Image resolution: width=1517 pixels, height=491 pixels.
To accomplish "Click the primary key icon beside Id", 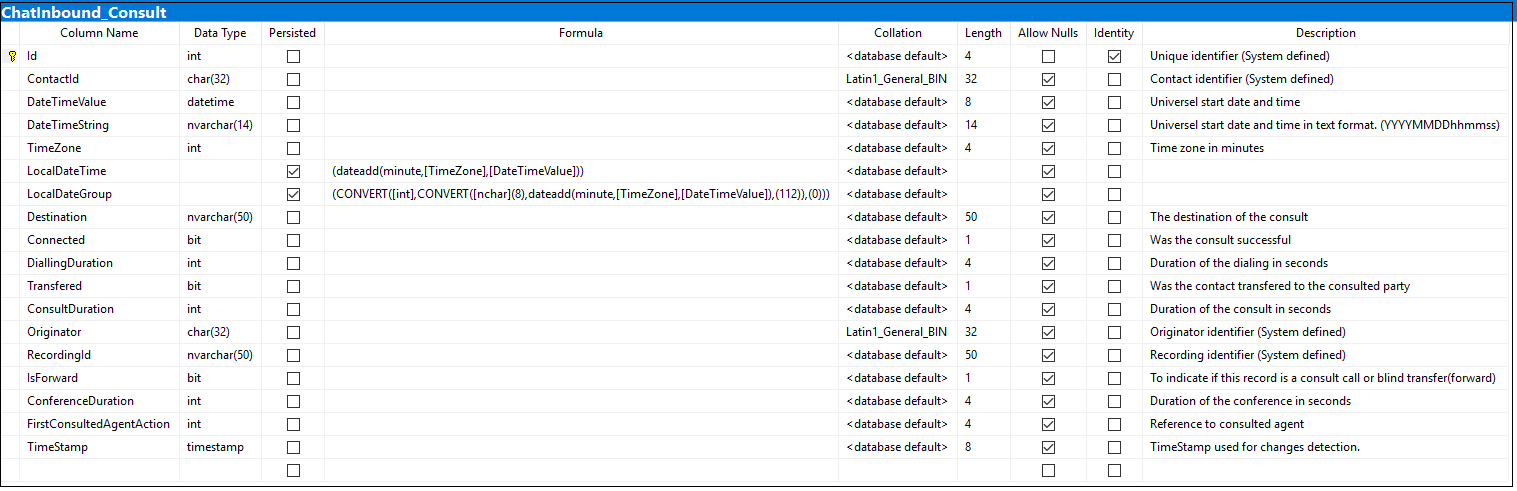I will point(12,56).
